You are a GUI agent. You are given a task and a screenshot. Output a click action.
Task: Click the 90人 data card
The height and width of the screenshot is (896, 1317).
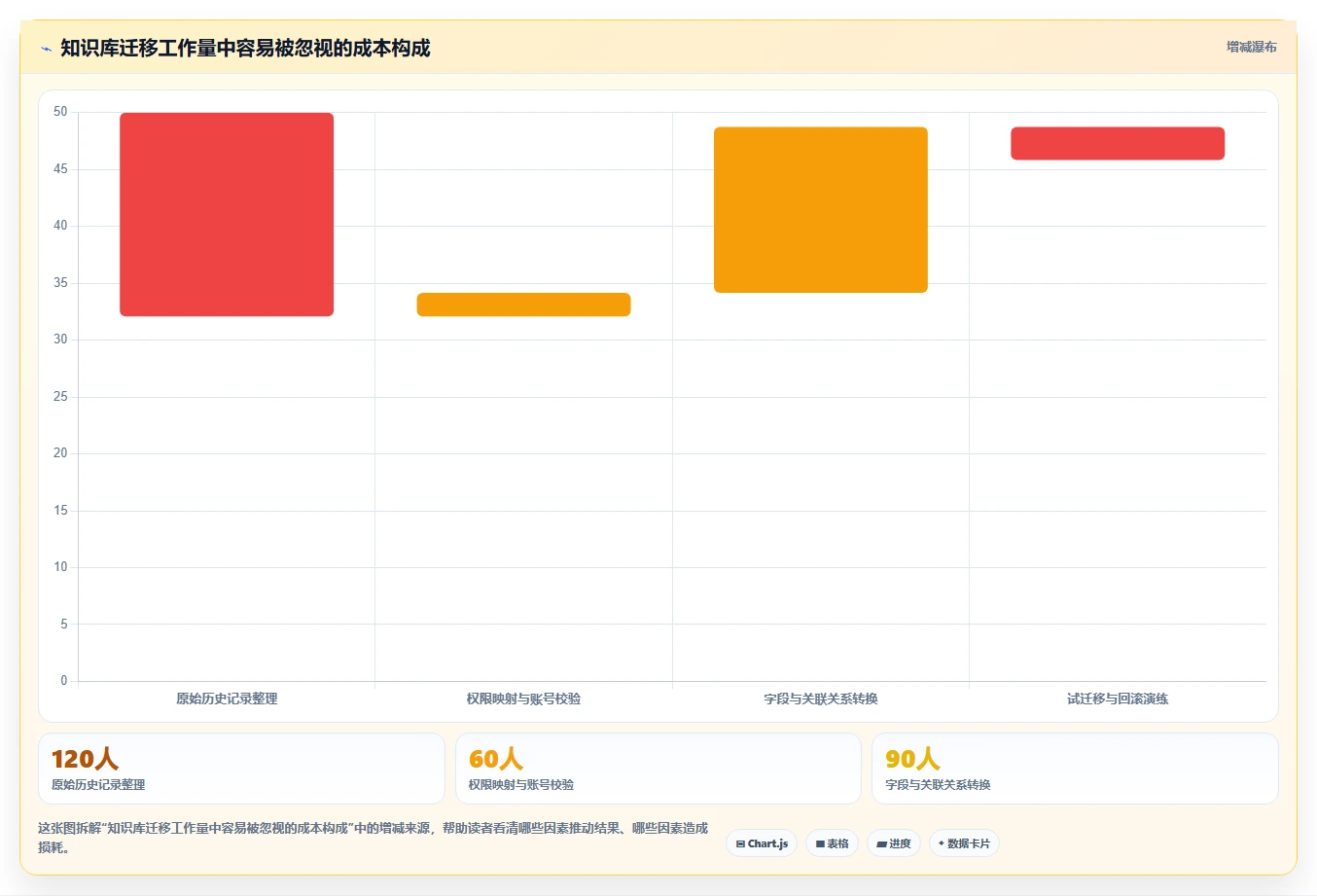pyautogui.click(x=1075, y=769)
